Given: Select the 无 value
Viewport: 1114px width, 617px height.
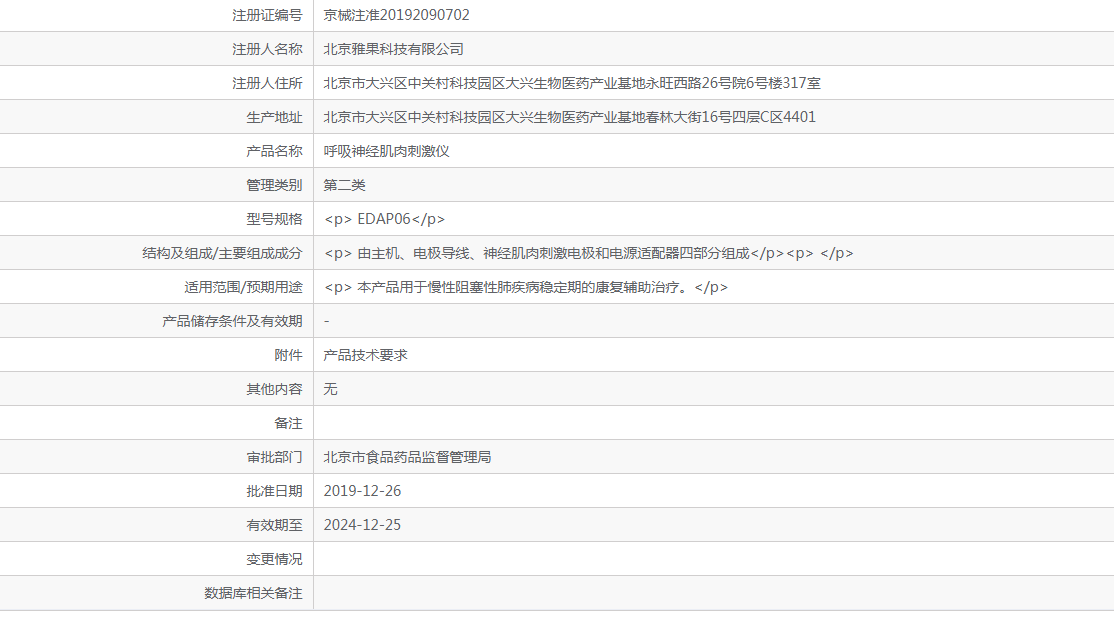Looking at the screenshot, I should (330, 390).
